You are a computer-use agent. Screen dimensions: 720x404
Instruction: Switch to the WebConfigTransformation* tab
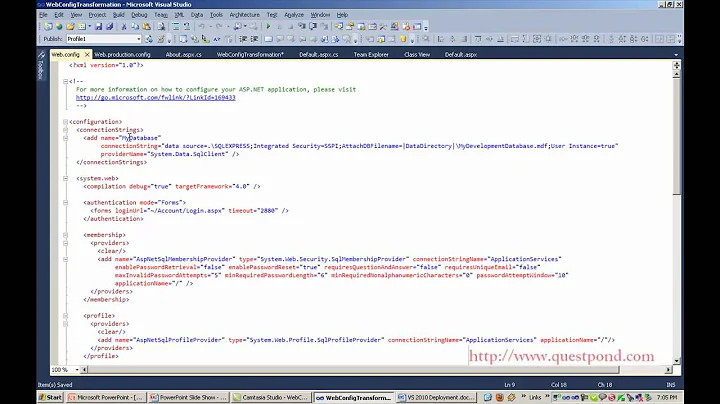pos(250,55)
